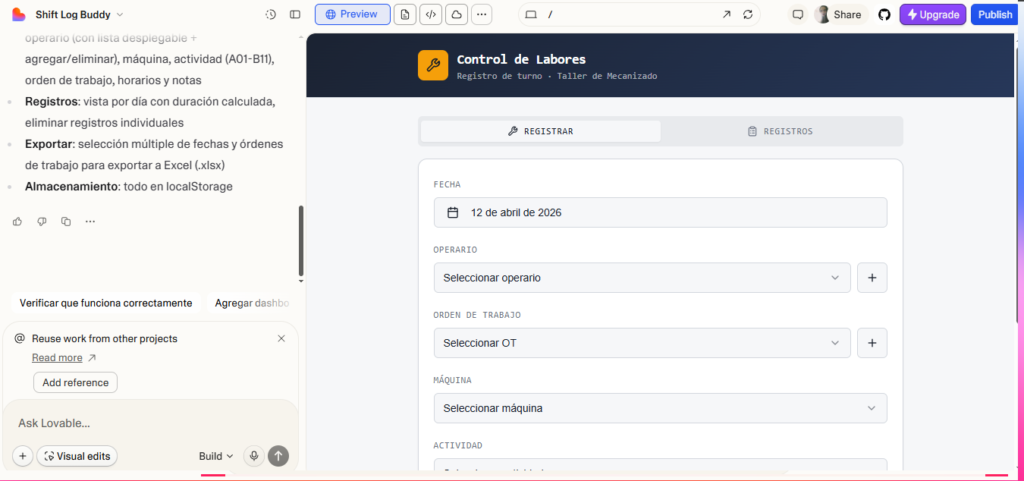Image resolution: width=1024 pixels, height=481 pixels.
Task: Click the plus attach button in chat
Action: coord(22,456)
